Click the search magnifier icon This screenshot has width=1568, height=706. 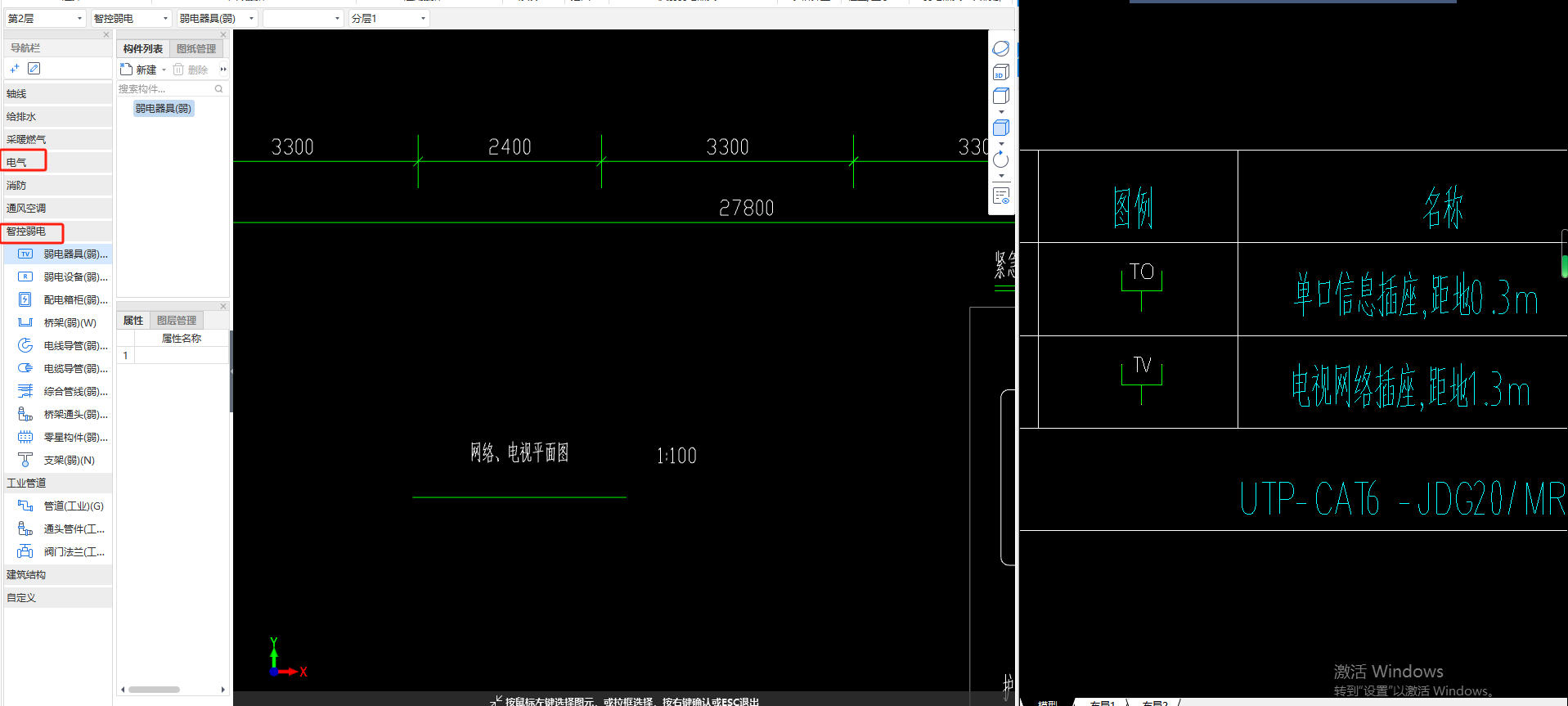219,88
